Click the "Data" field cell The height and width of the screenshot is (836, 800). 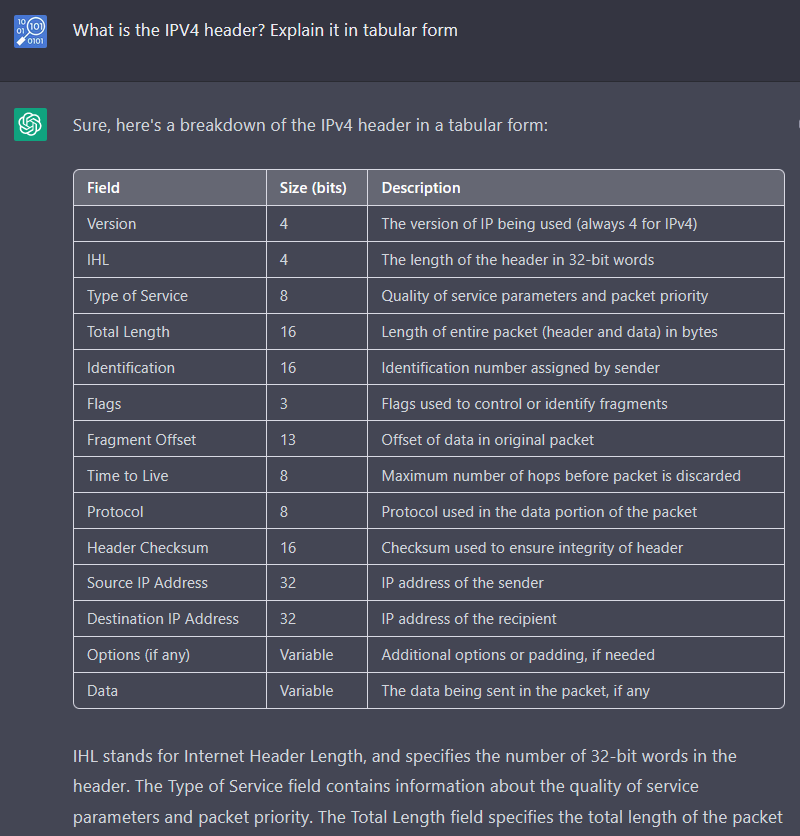(x=103, y=691)
